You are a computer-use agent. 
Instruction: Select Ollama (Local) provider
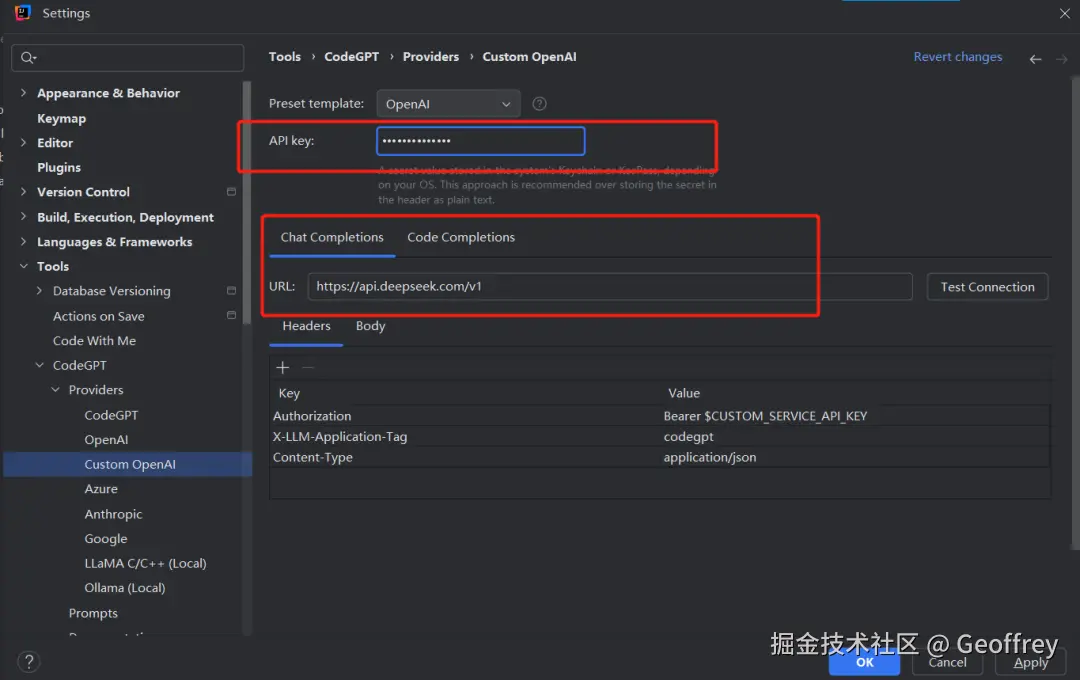pyautogui.click(x=125, y=588)
